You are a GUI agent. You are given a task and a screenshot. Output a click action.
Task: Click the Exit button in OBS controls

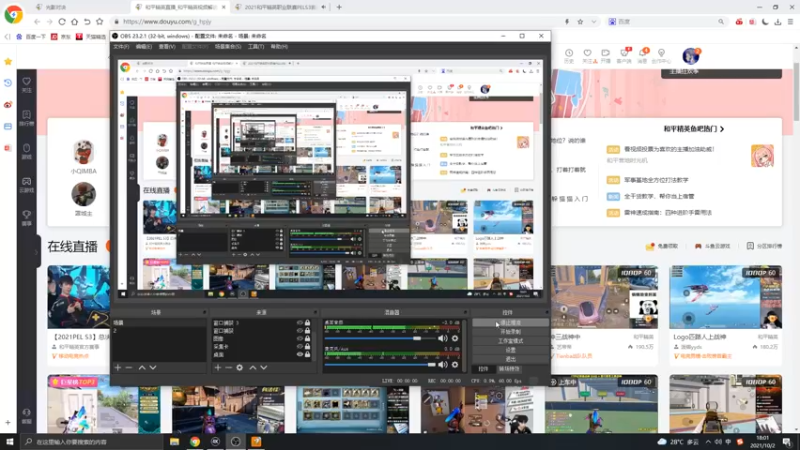click(x=510, y=359)
